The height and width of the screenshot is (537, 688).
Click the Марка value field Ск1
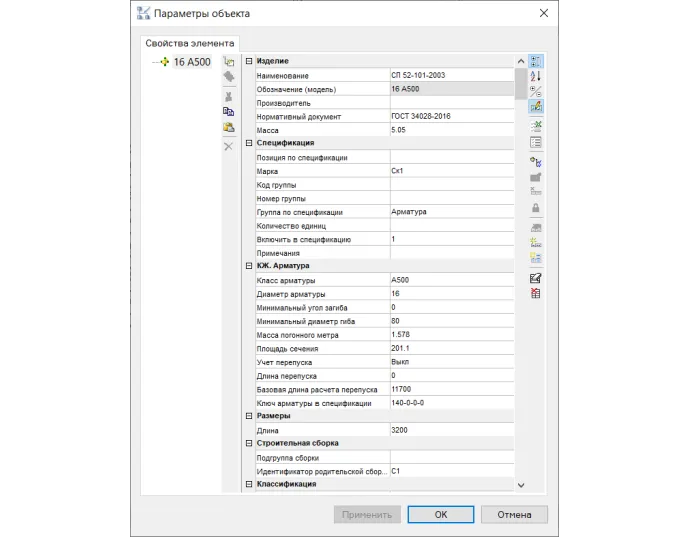click(450, 171)
